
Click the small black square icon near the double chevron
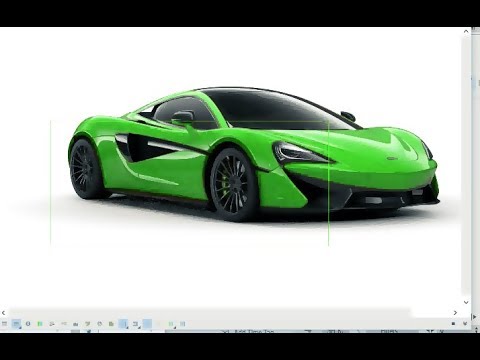pos(454,324)
